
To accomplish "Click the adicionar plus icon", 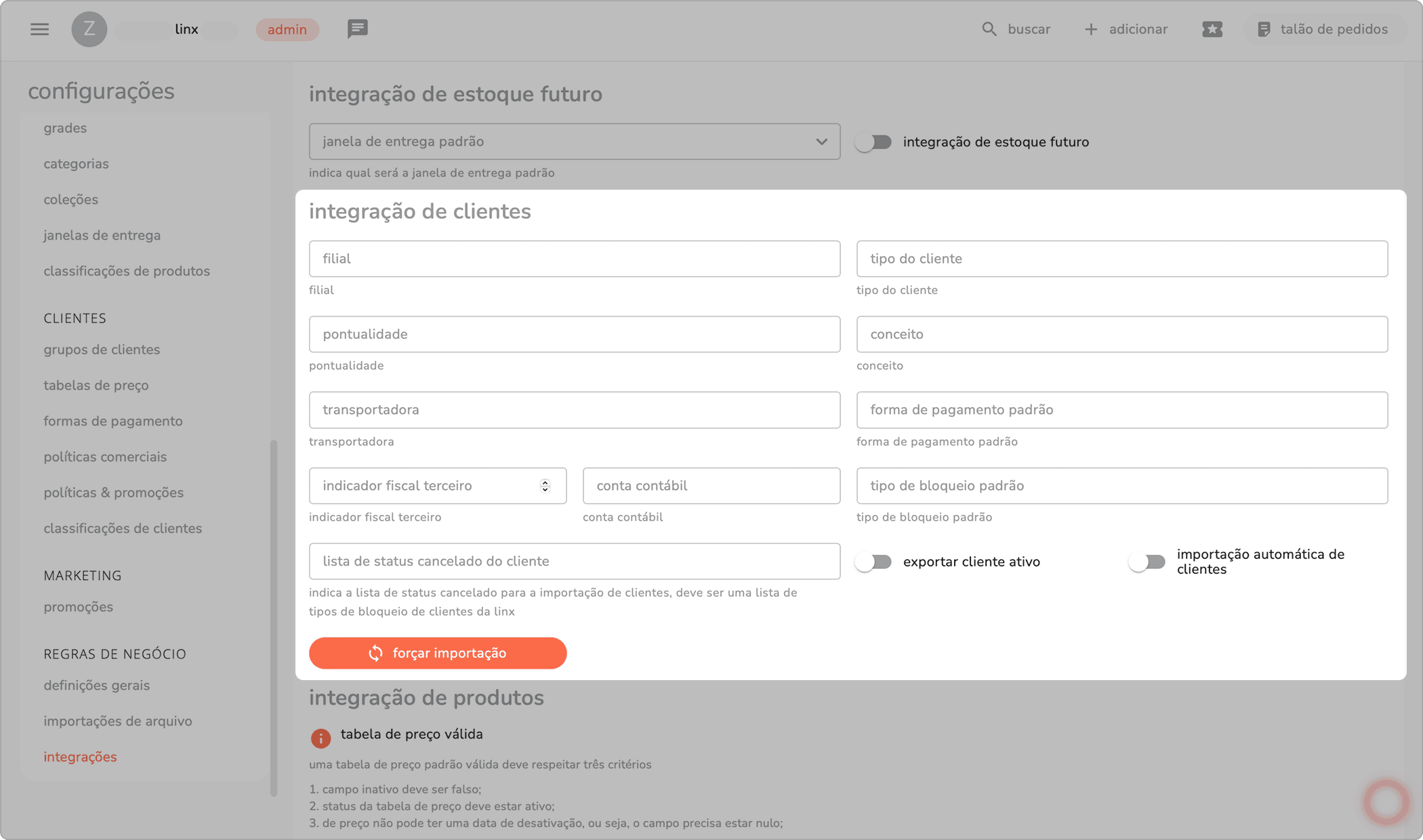I will click(1091, 29).
